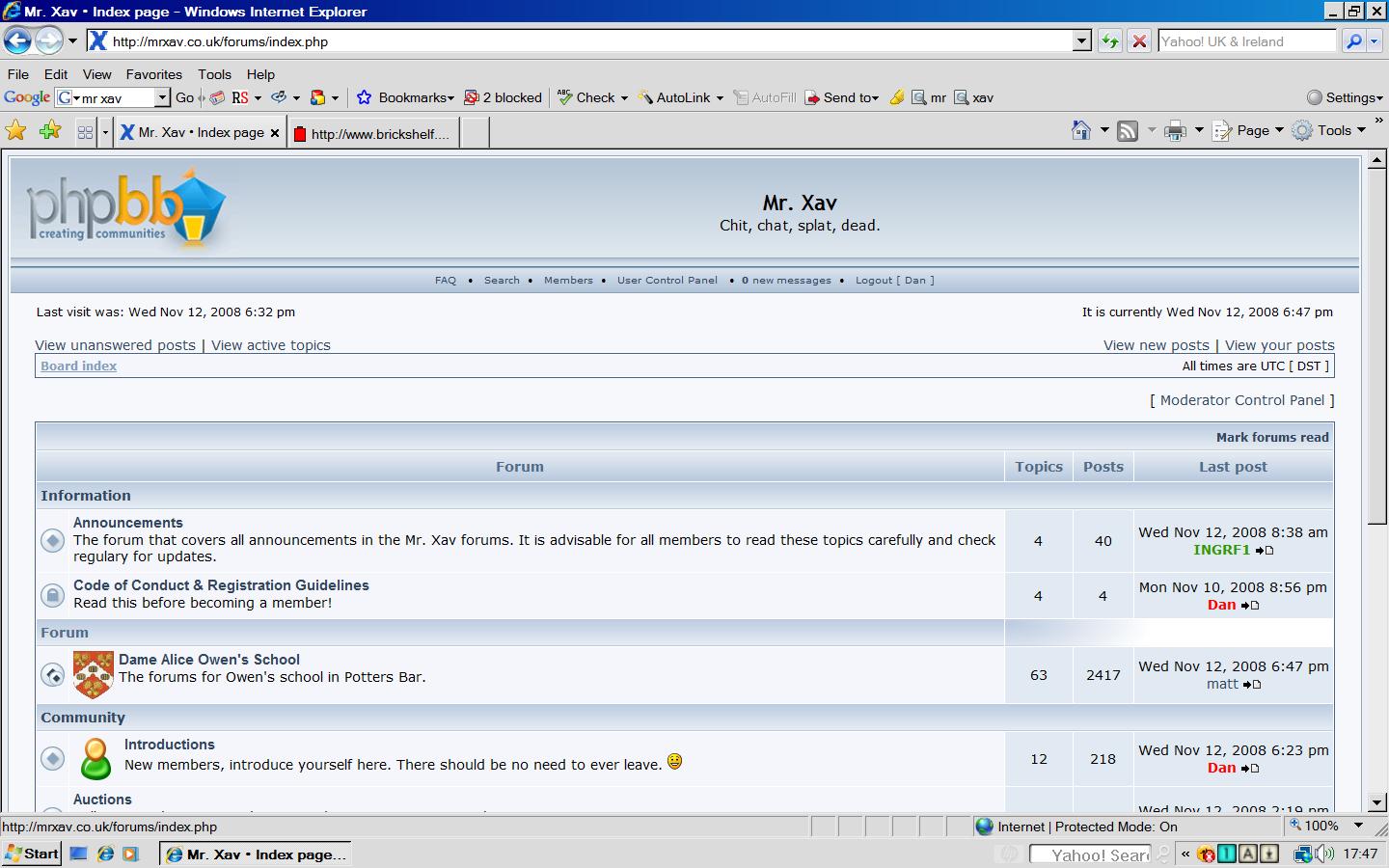Open the Page dropdown menu in command bar
The height and width of the screenshot is (868, 1389).
point(1248,131)
